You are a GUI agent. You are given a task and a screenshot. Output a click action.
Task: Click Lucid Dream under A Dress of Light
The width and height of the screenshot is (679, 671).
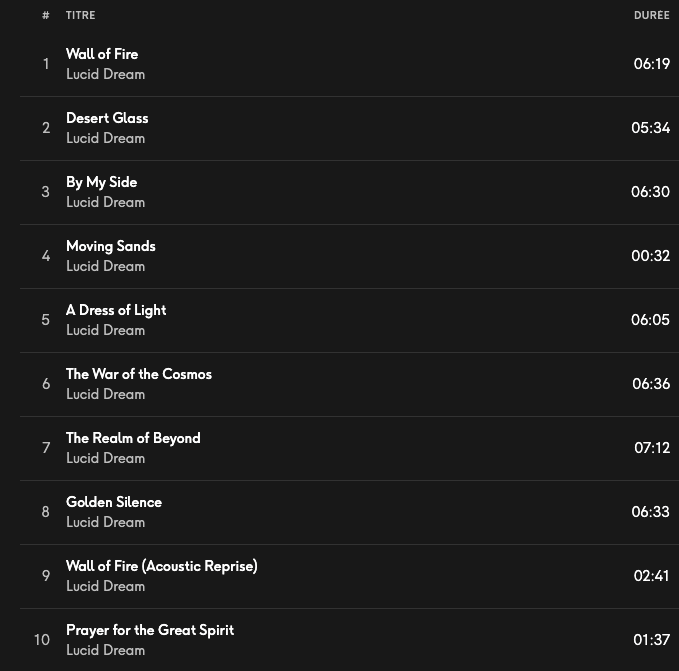(x=105, y=330)
